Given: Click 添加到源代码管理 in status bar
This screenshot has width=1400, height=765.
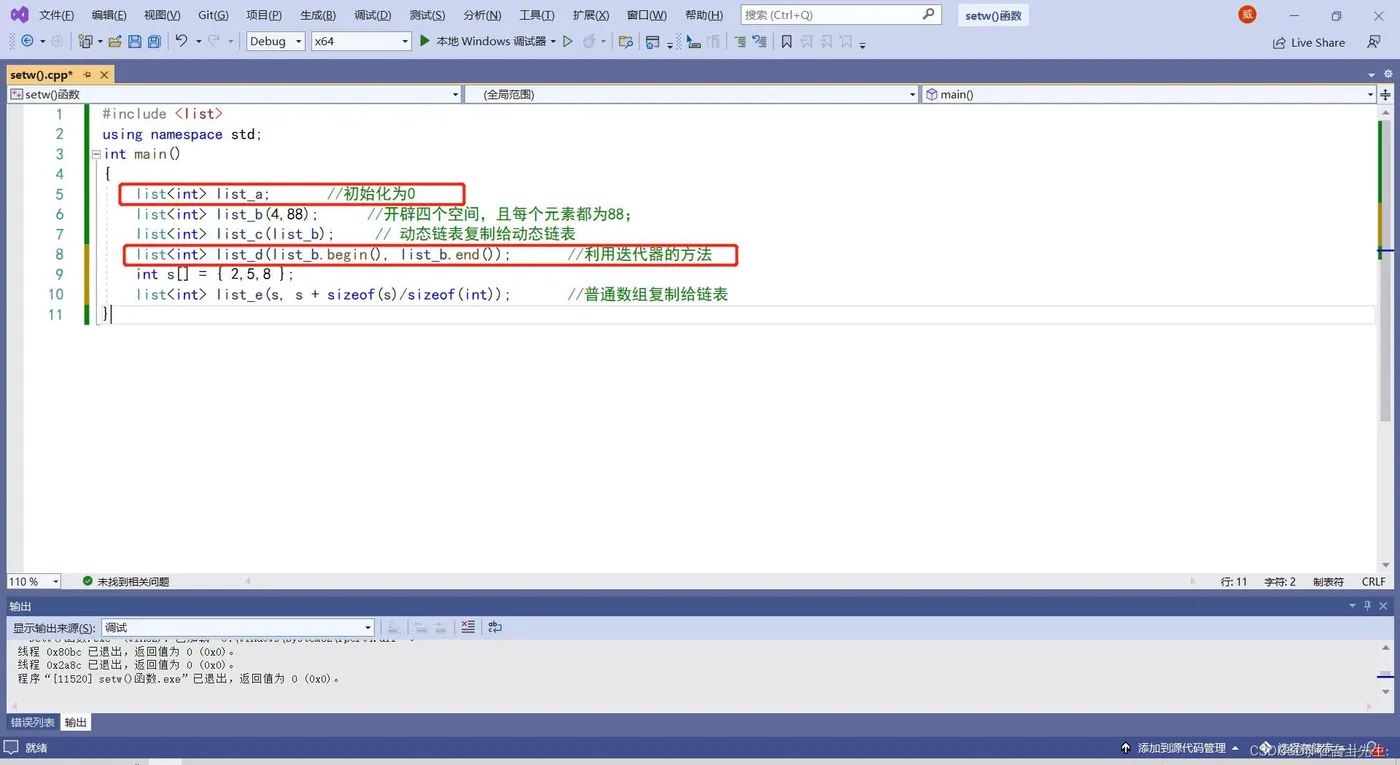Looking at the screenshot, I should [1181, 748].
